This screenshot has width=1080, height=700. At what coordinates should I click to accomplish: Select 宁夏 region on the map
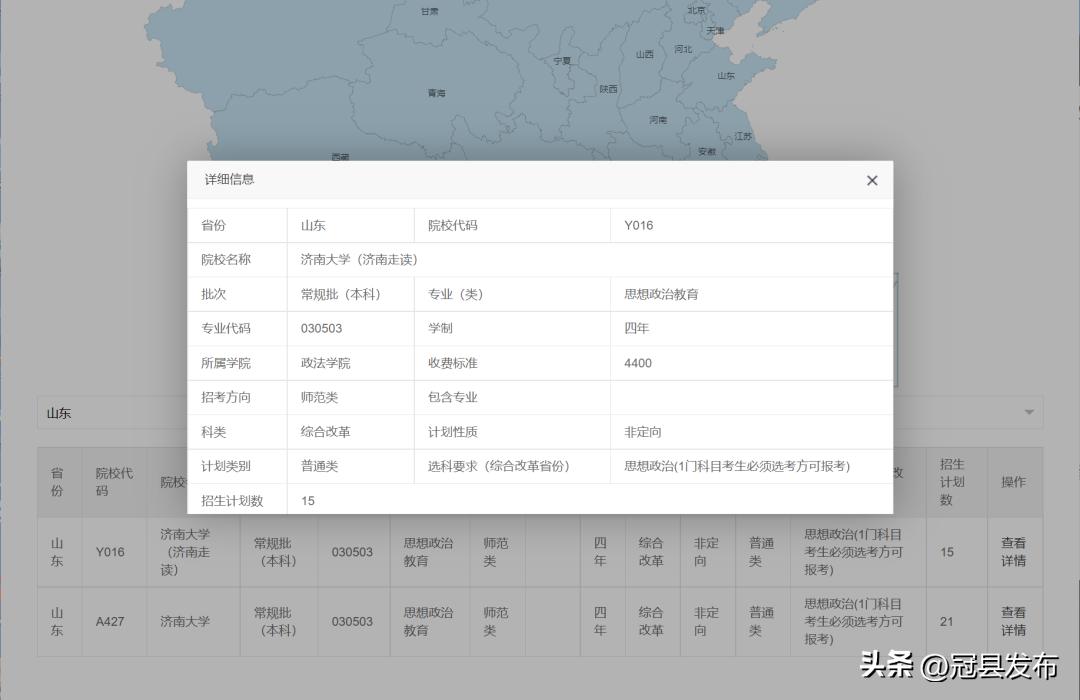(562, 61)
